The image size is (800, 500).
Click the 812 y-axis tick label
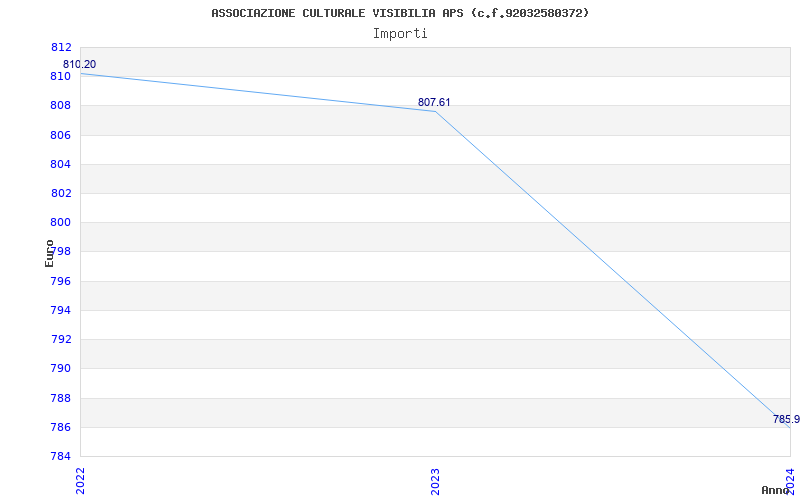61,47
